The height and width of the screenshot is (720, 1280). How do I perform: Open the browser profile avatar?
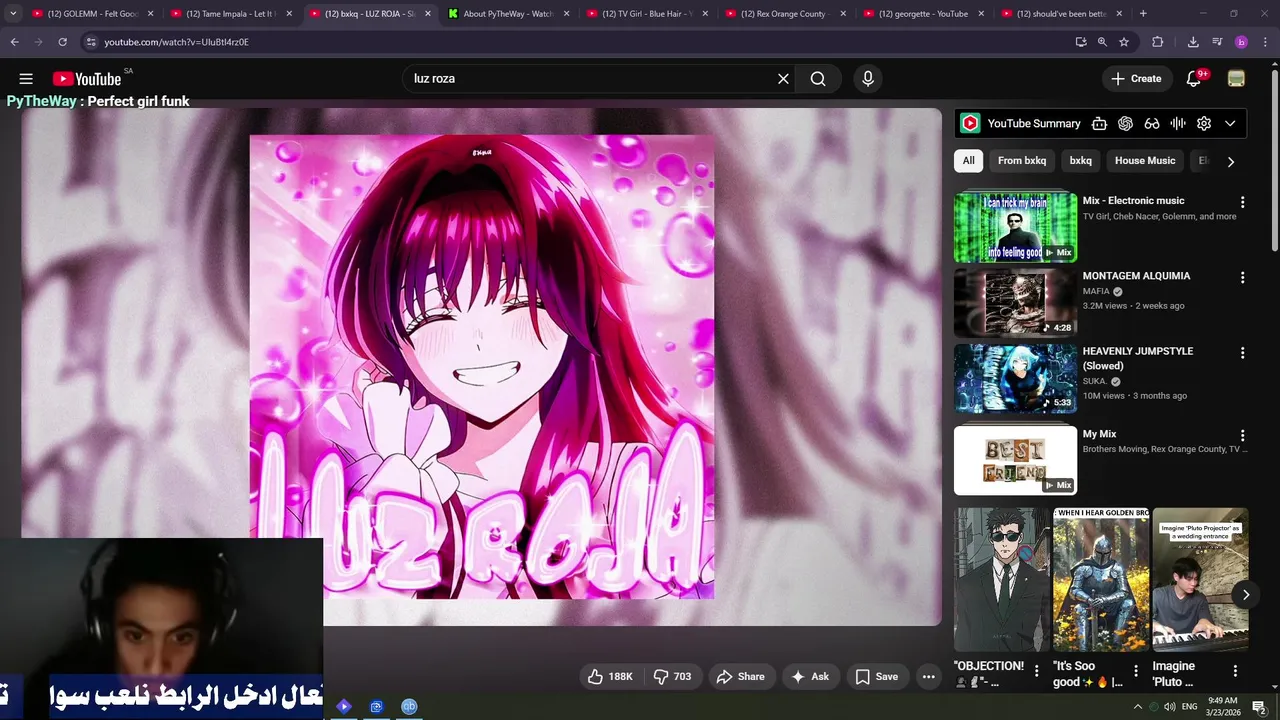pos(1241,42)
